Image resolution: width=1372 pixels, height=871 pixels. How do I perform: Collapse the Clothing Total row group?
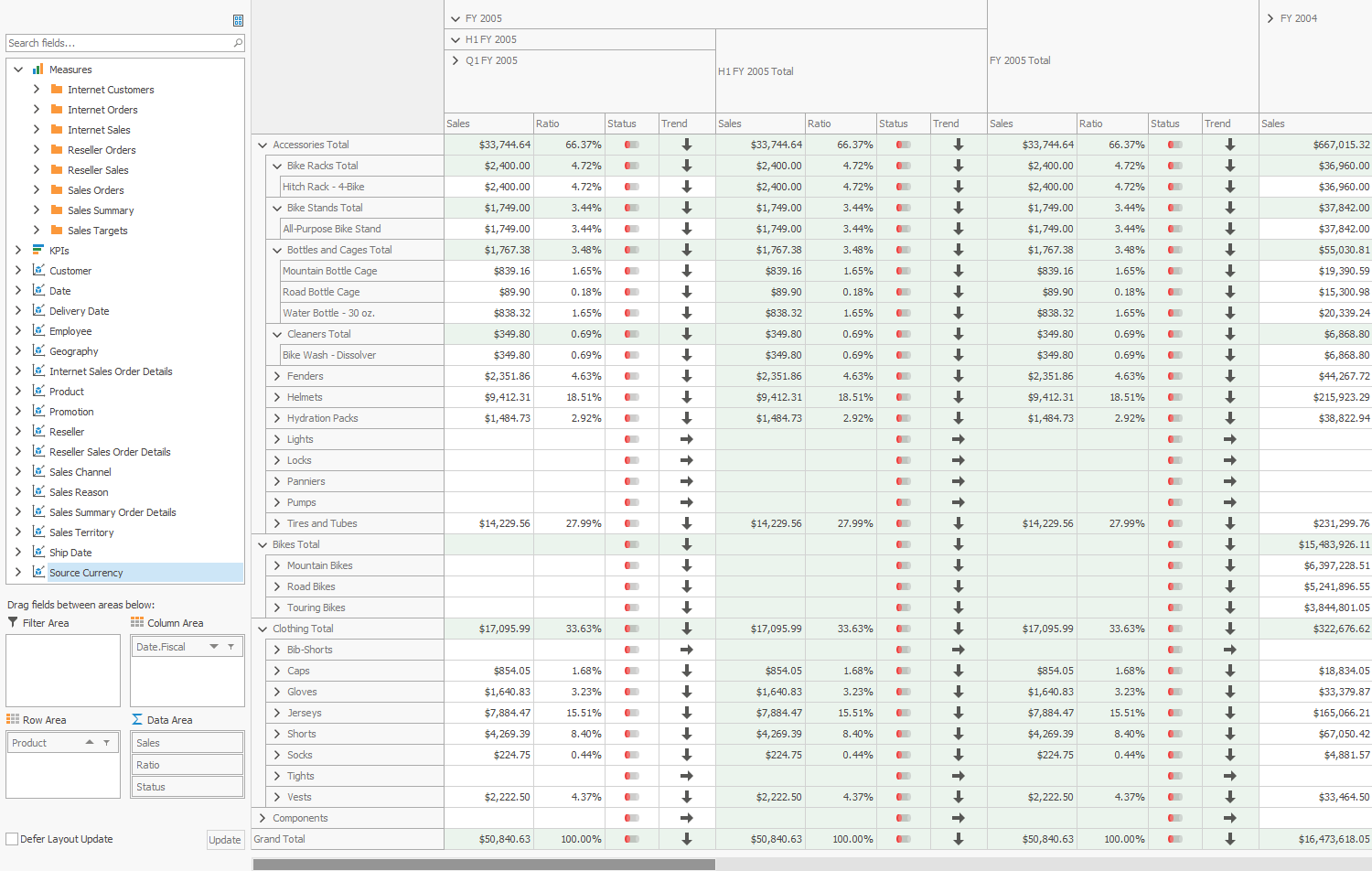[x=263, y=629]
